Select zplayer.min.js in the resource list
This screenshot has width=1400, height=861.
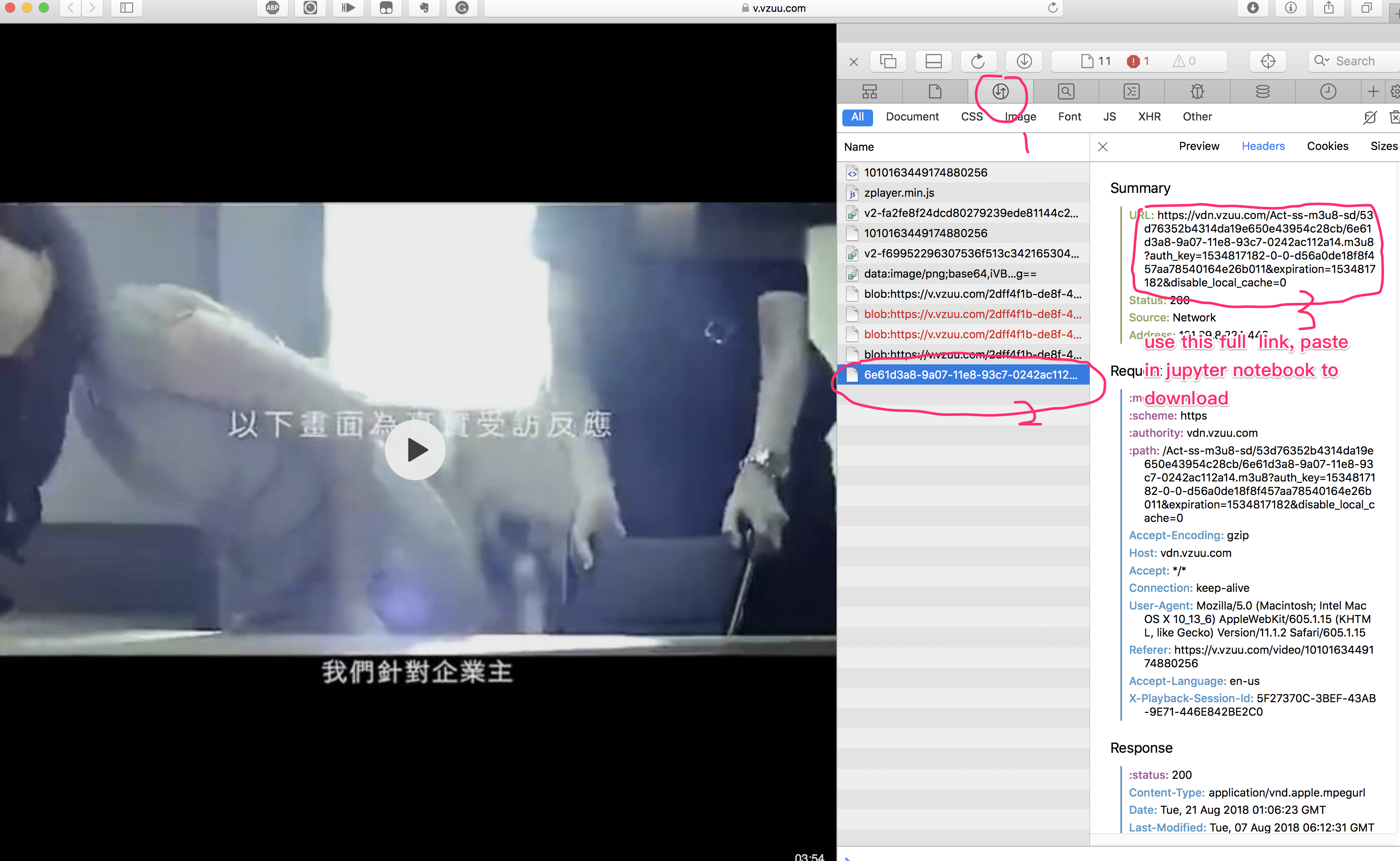pos(899,193)
